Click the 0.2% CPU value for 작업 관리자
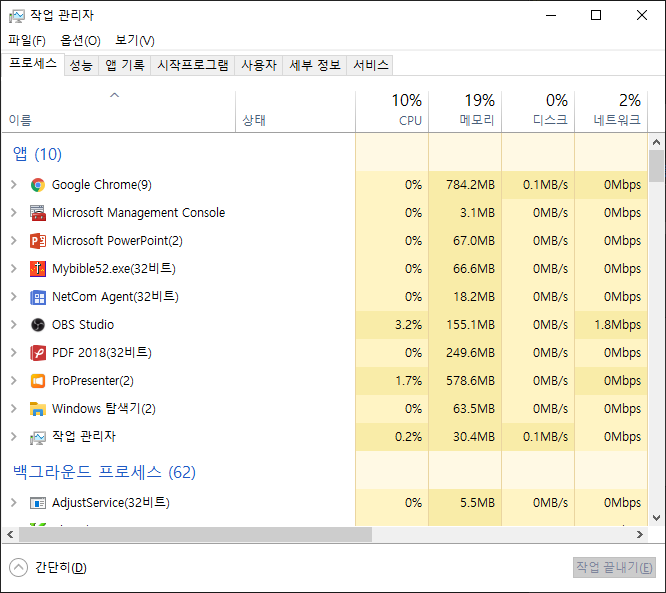This screenshot has width=666, height=593. tap(408, 437)
